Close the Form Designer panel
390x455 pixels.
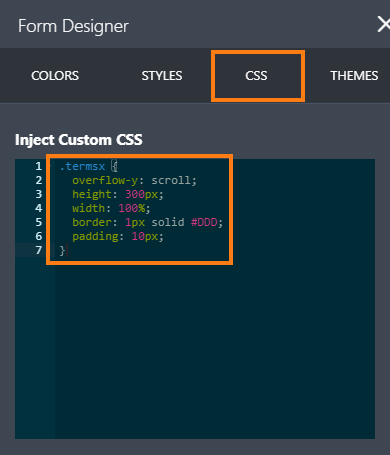pyautogui.click(x=384, y=25)
